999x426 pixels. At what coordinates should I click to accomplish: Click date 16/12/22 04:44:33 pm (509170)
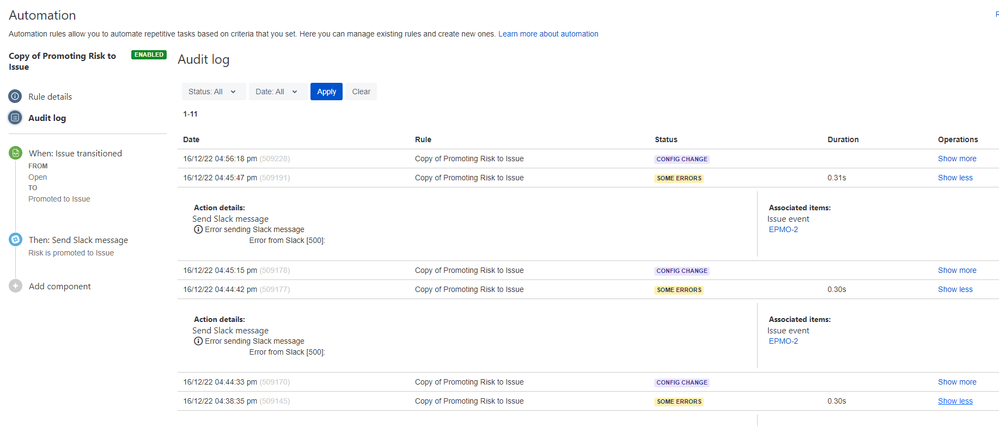coord(236,382)
